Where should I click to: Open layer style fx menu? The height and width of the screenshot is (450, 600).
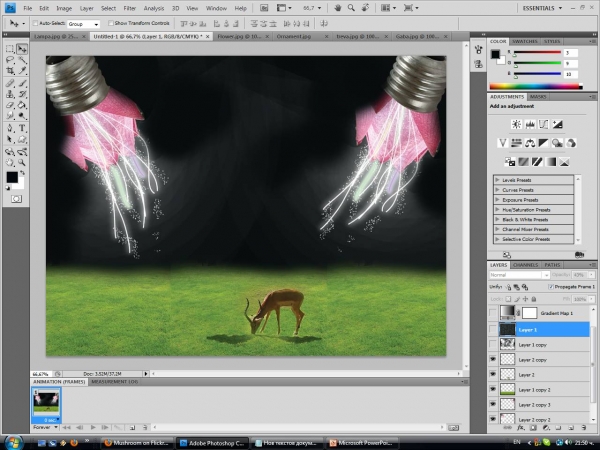pyautogui.click(x=520, y=428)
